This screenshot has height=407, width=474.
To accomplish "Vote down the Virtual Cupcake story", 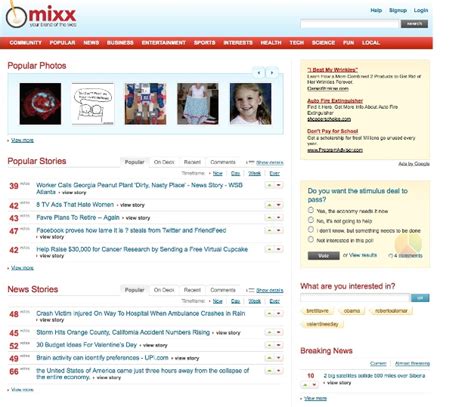I will (279, 249).
